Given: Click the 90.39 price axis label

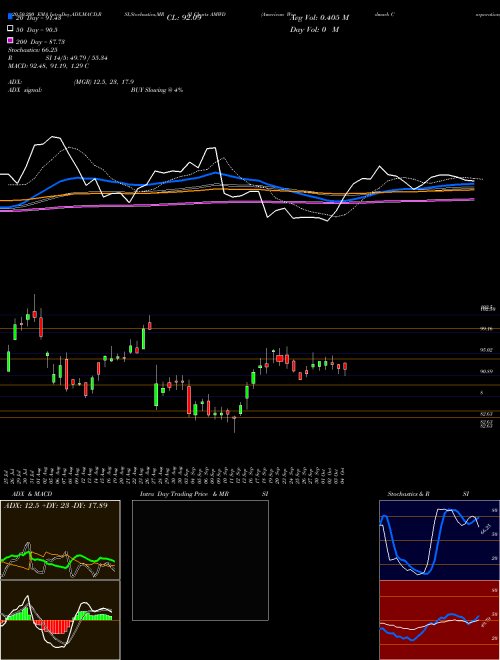Looking at the screenshot, I should [487, 371].
